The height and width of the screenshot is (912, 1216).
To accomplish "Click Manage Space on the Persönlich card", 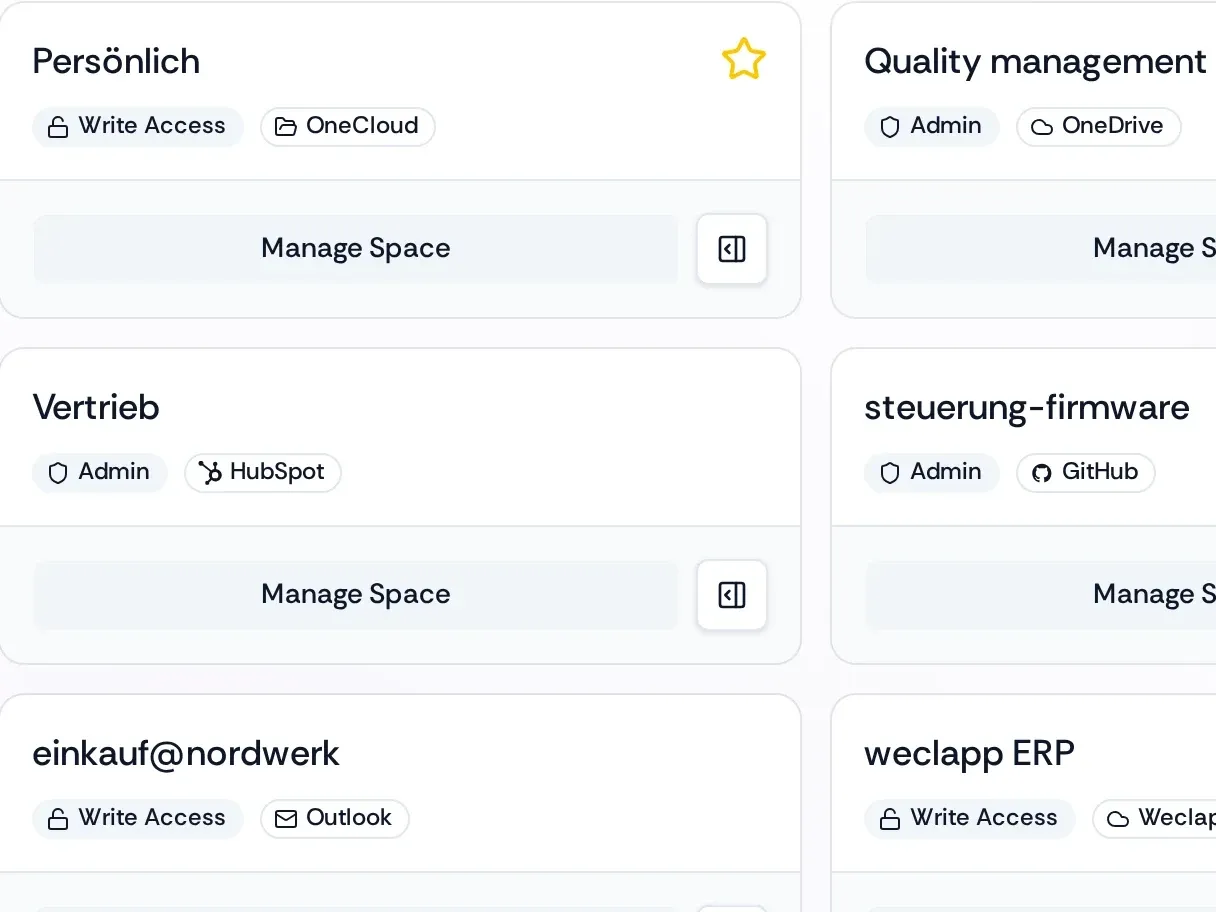I will (355, 249).
